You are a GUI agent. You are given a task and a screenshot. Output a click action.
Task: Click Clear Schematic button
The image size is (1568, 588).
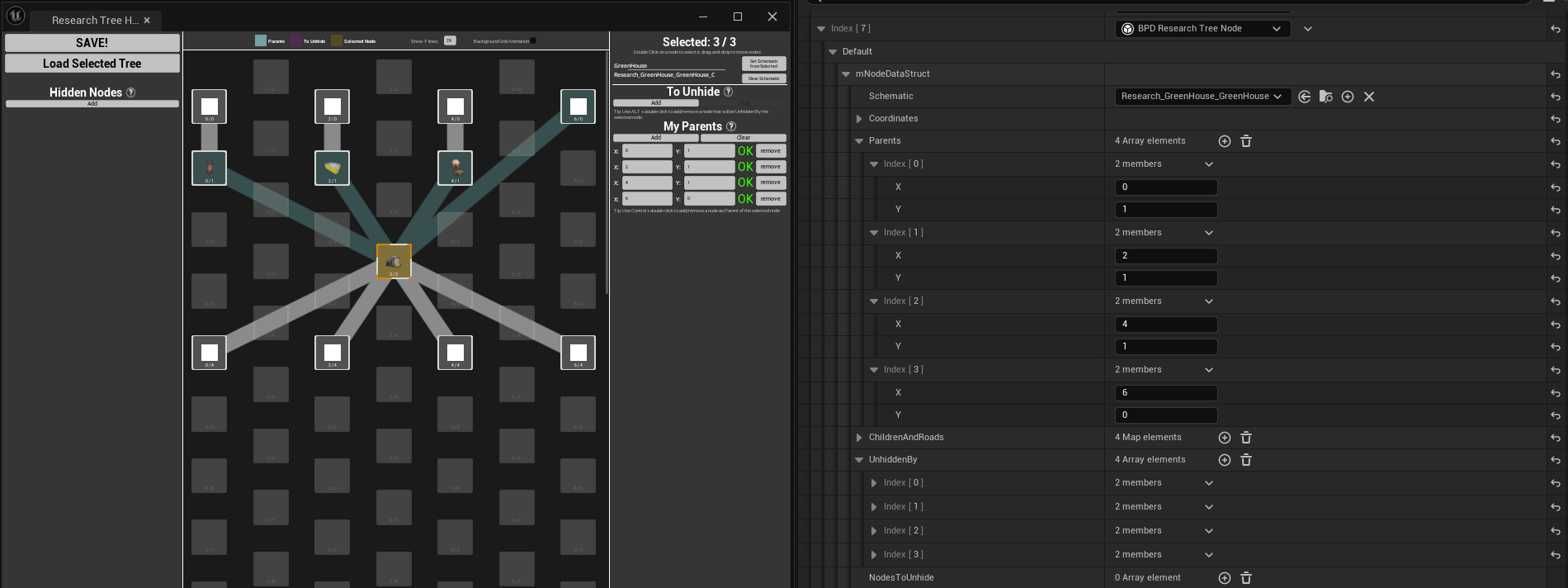click(763, 78)
